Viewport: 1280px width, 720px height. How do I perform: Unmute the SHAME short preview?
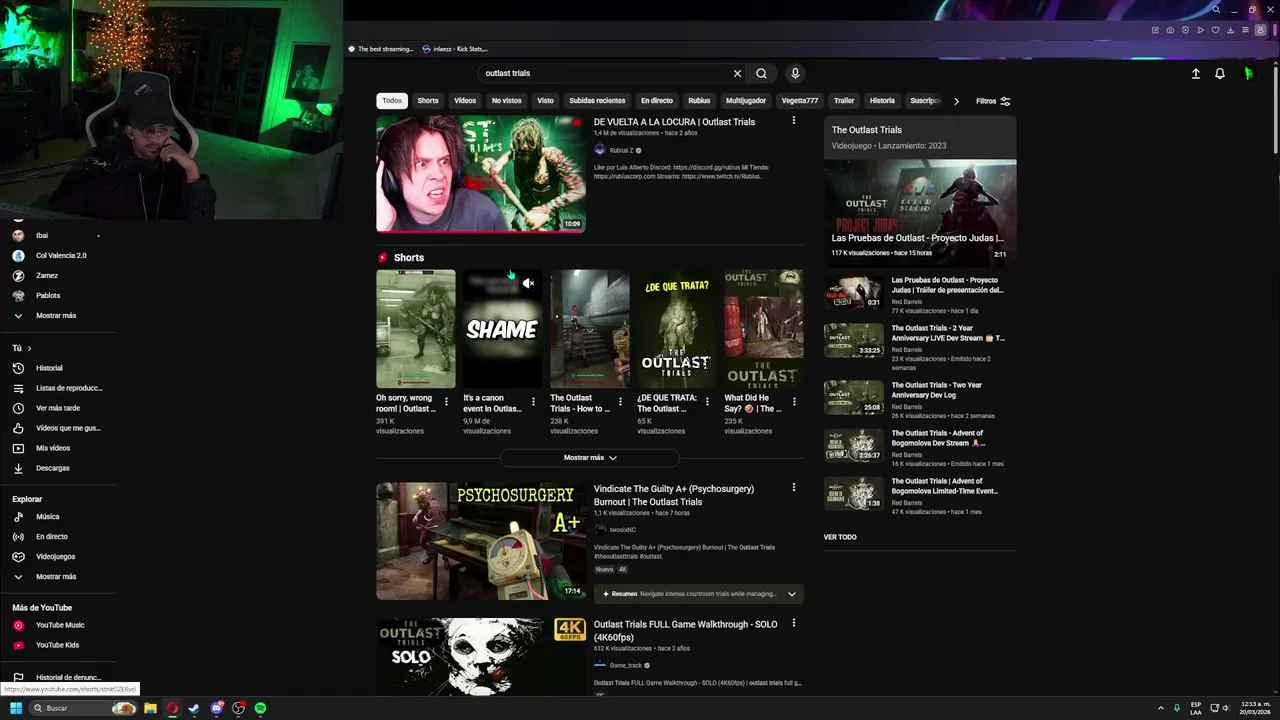(529, 283)
